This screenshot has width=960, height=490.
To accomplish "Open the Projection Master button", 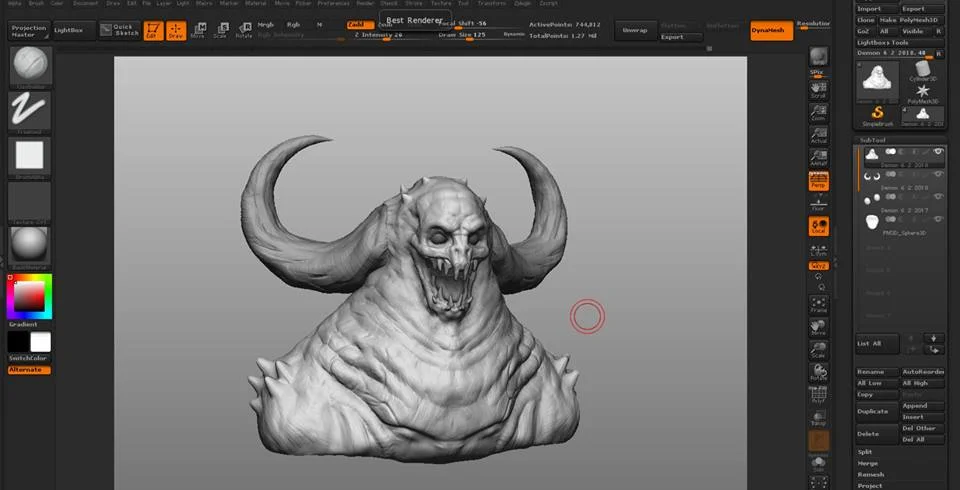I will point(29,31).
